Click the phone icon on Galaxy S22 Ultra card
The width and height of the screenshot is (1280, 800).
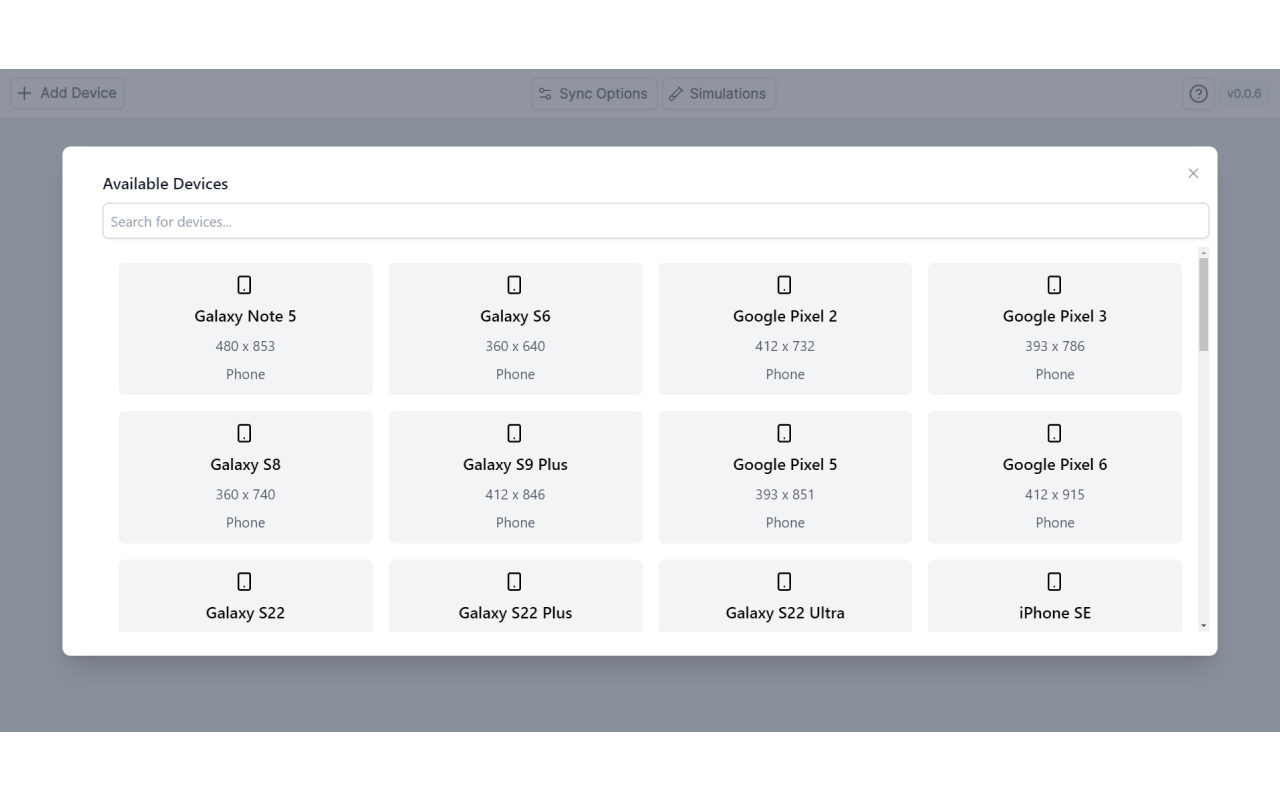coord(785,581)
